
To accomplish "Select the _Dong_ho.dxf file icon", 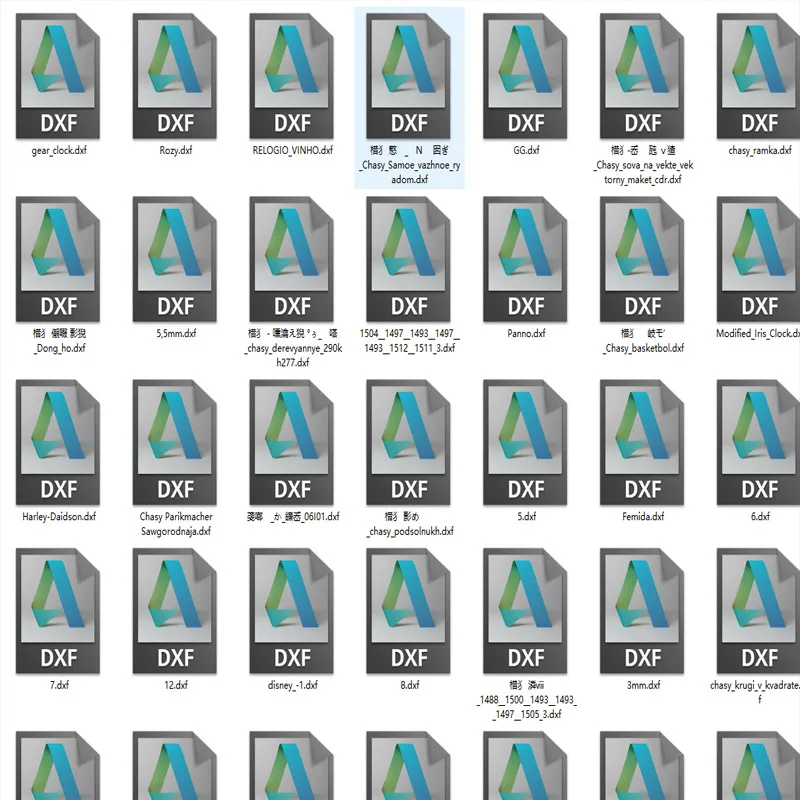I will [x=58, y=259].
